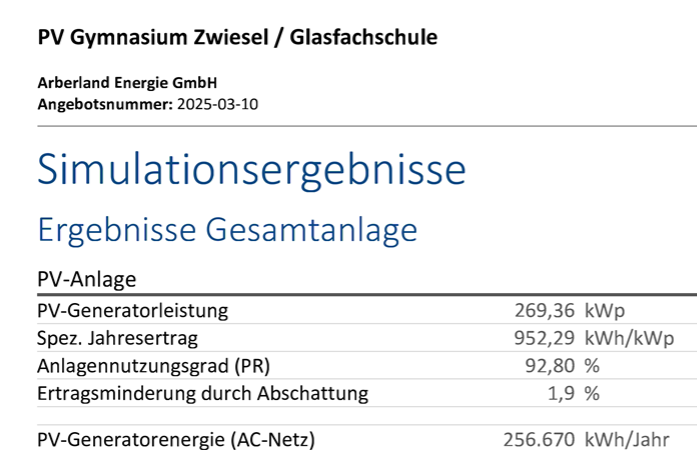Select the Ertragsminderung durch Abschattung label
This screenshot has width=697, height=450.
202,393
